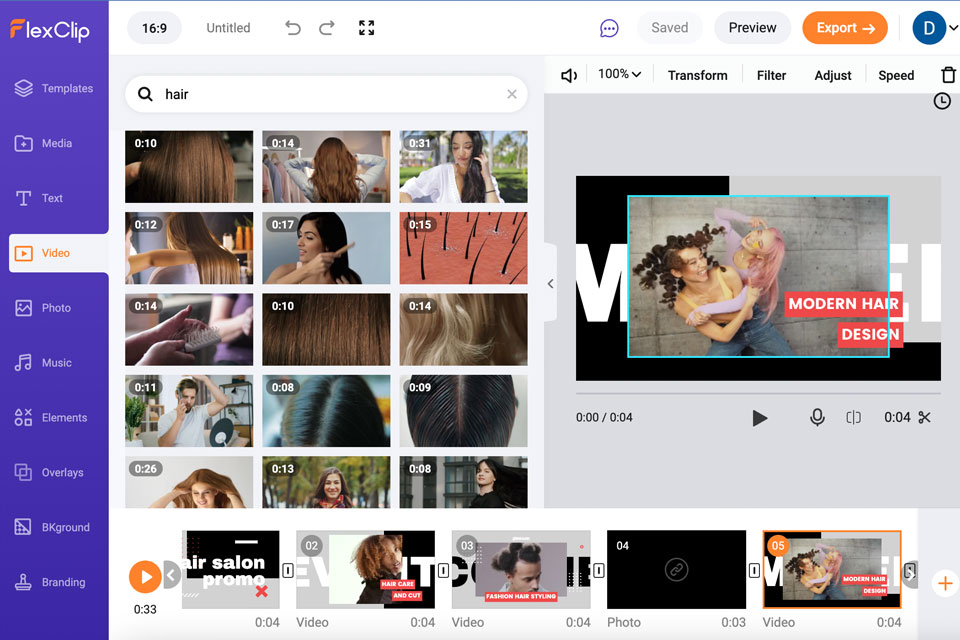Open the Text sidebar panel
This screenshot has height=640, width=960.
coord(39,198)
